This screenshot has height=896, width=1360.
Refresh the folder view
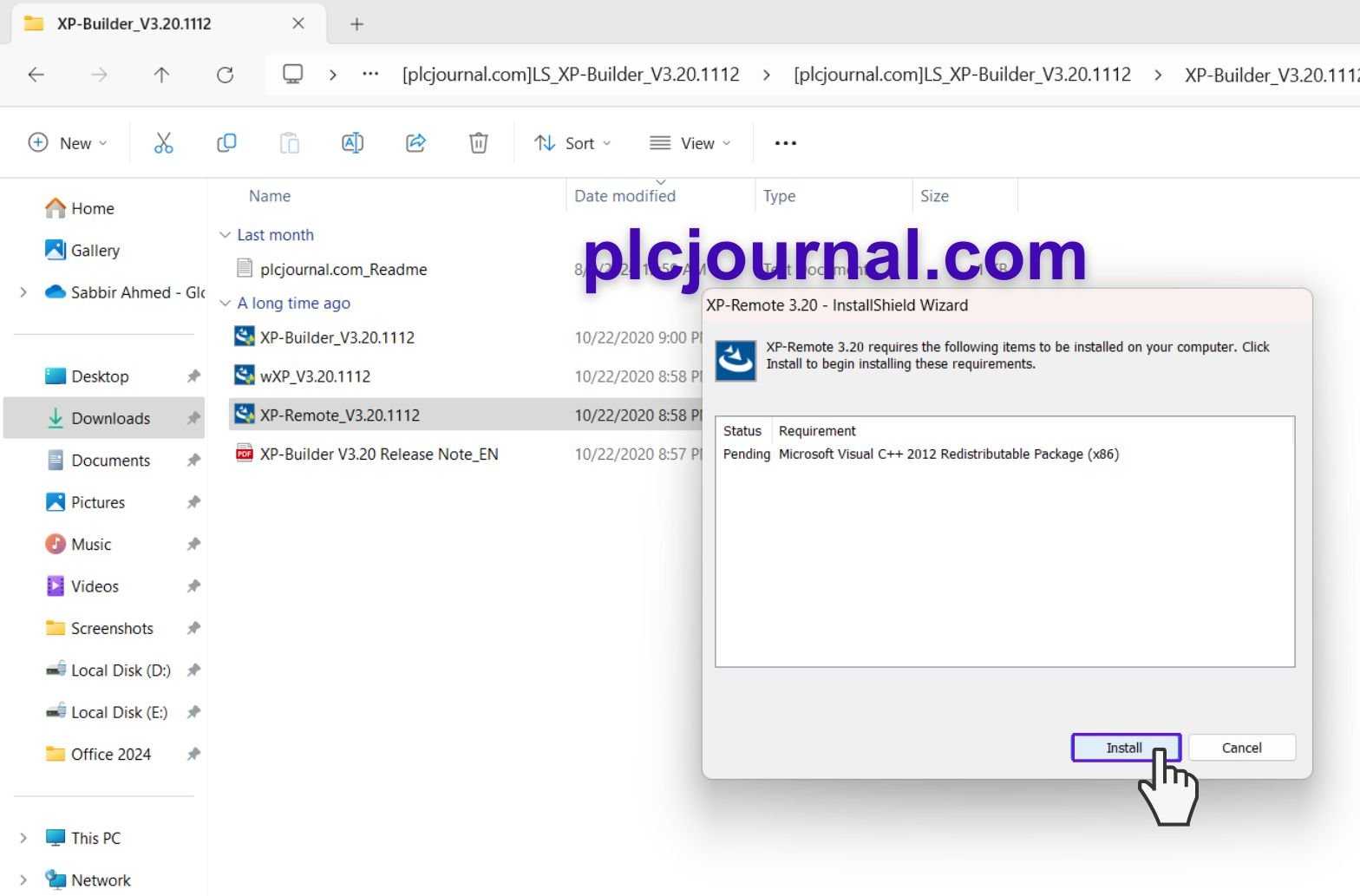[x=225, y=75]
